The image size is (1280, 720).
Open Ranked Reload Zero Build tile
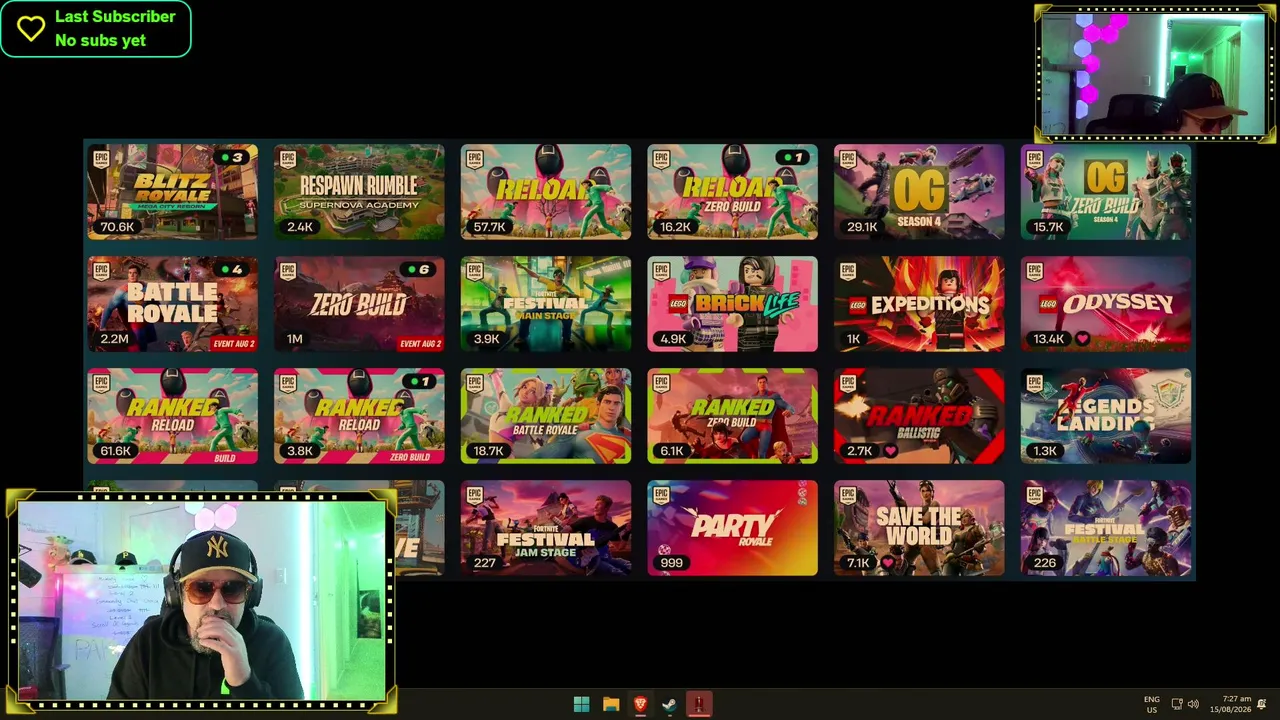359,416
